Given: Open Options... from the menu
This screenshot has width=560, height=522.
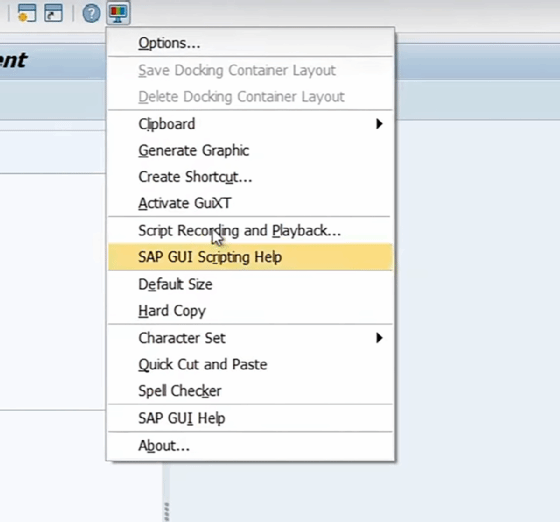Looking at the screenshot, I should point(250,43).
